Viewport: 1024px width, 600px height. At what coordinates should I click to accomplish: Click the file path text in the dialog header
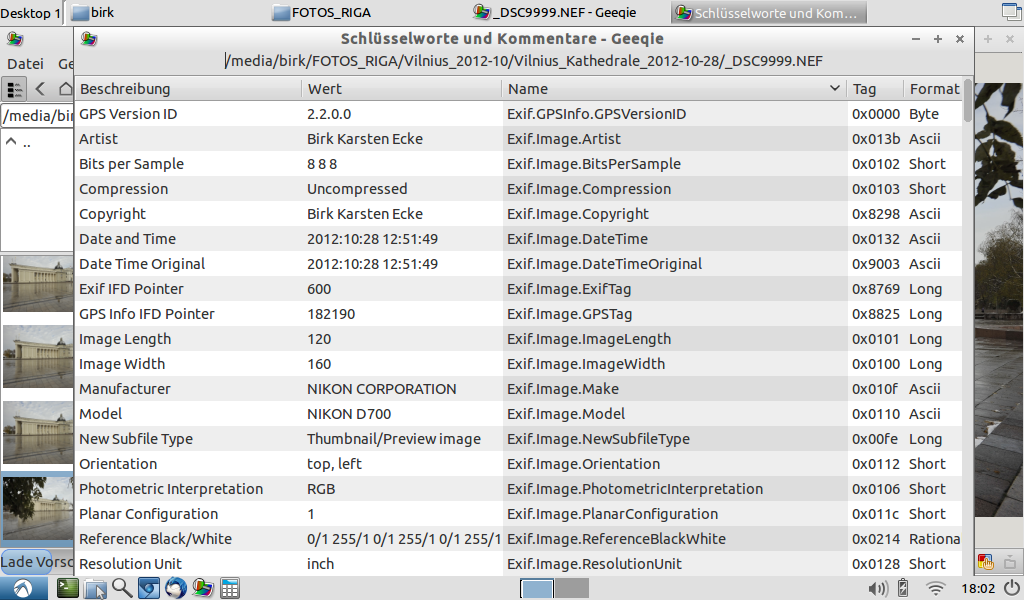point(524,61)
